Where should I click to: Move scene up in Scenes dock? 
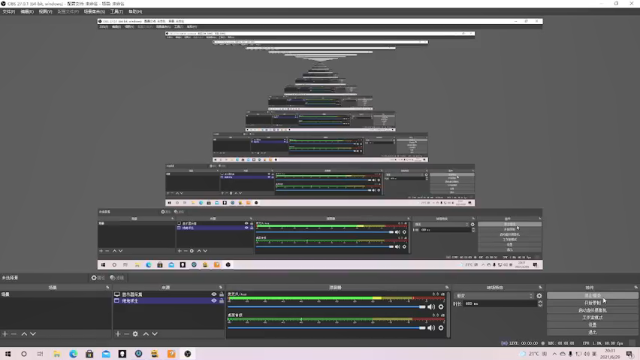24,334
